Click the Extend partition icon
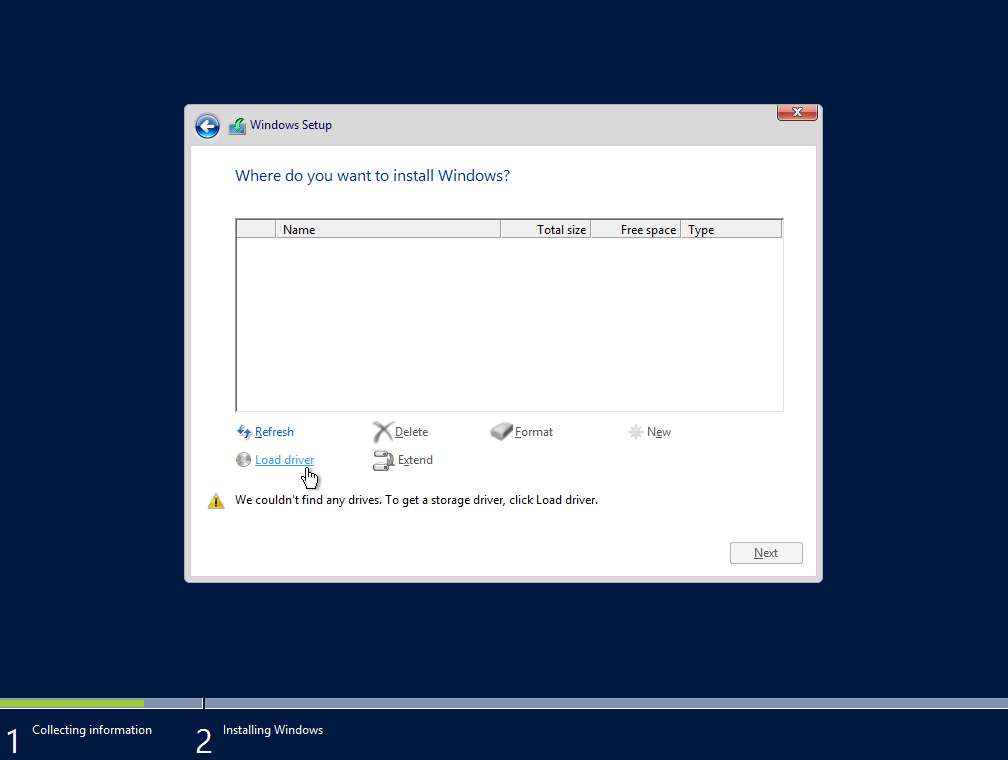The image size is (1008, 760). pyautogui.click(x=383, y=460)
